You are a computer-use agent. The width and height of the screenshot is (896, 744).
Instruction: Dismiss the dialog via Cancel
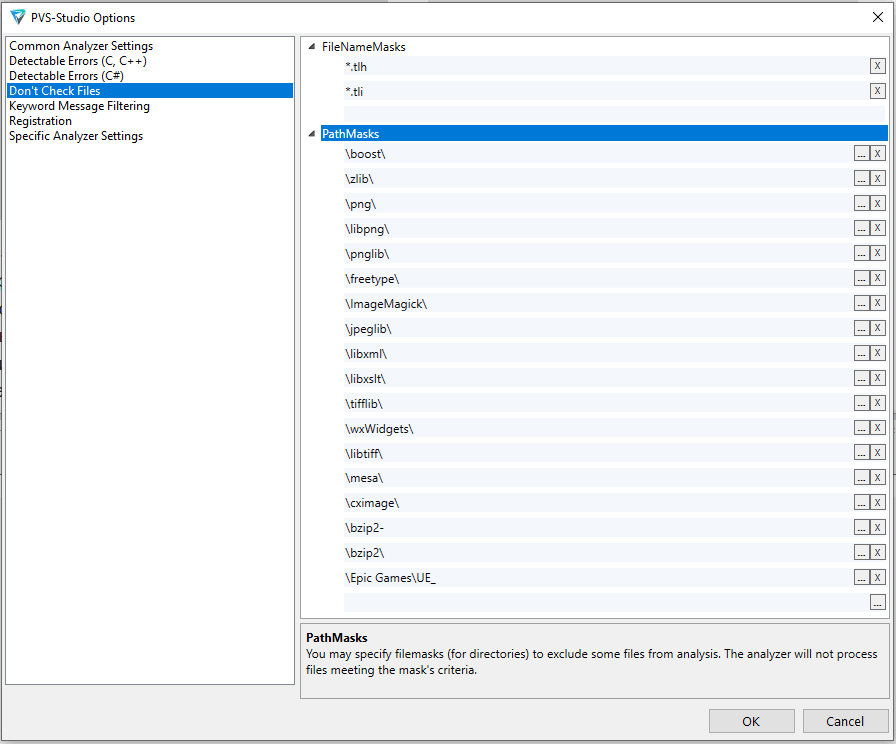845,721
